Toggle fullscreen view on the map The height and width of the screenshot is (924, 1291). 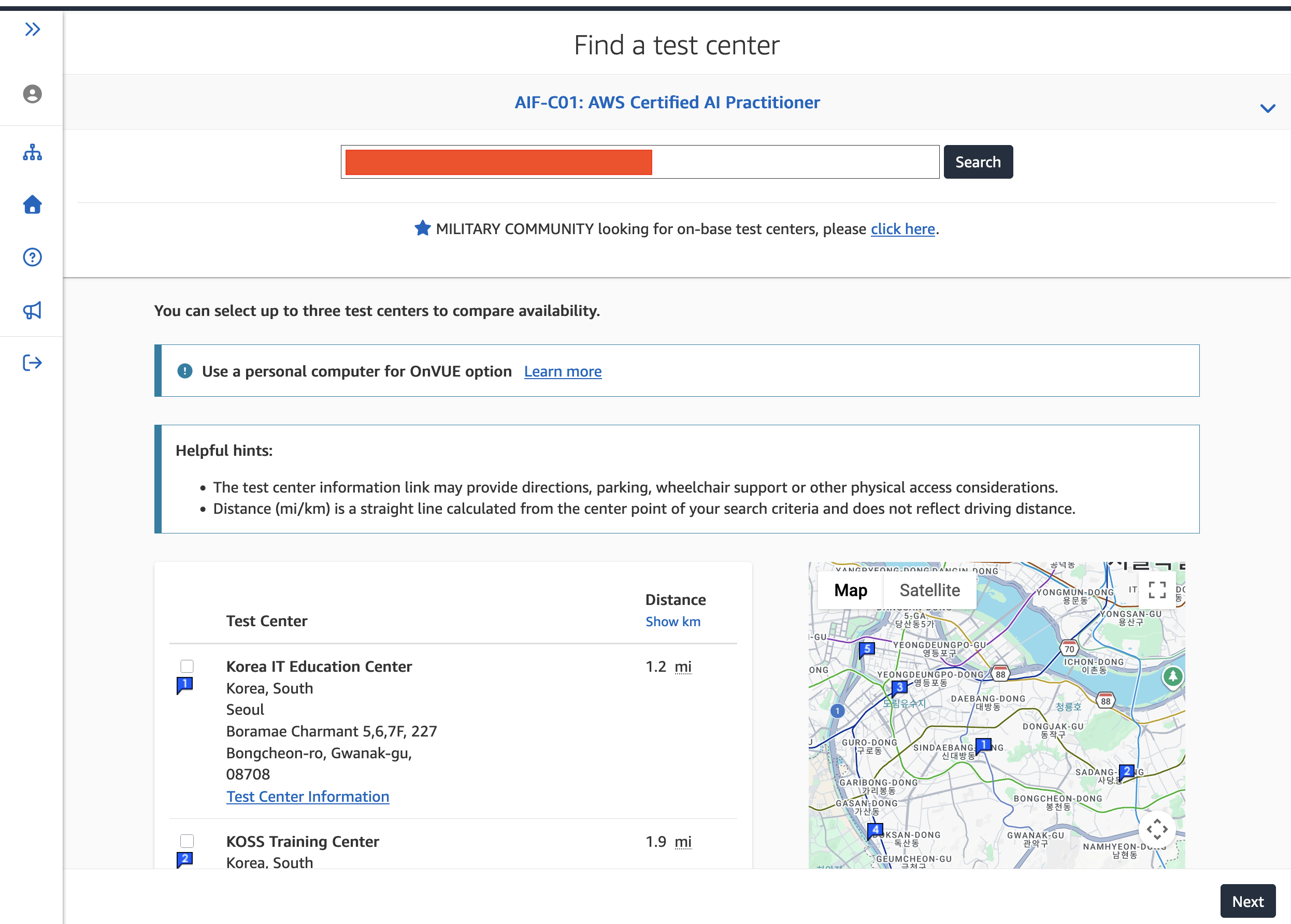point(1157,590)
